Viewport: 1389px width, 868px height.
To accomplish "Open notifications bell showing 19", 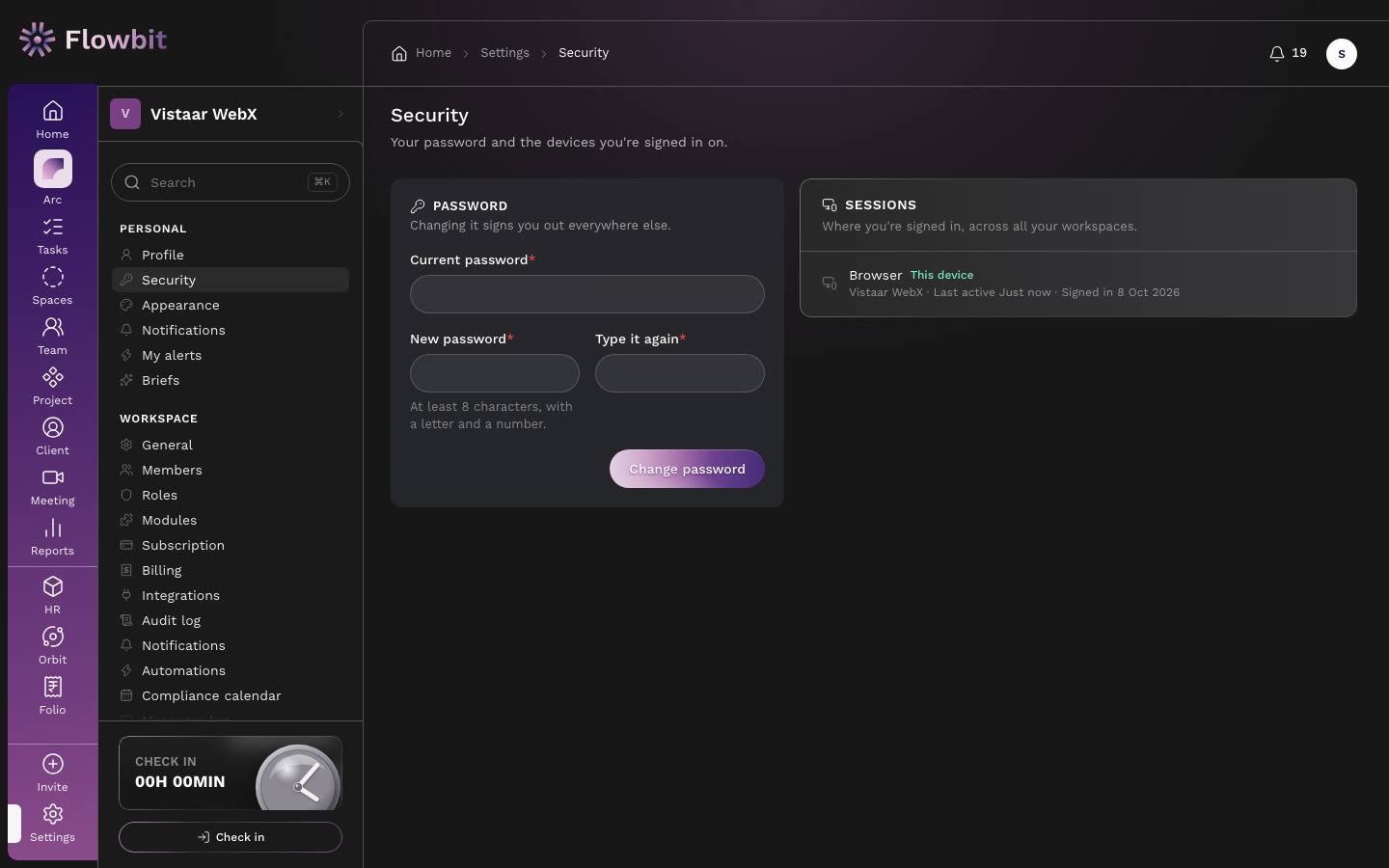I will coord(1288,53).
